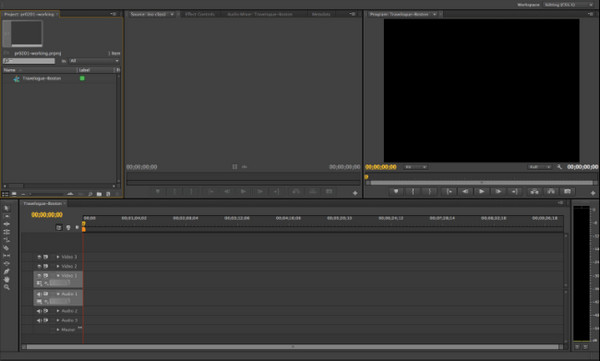Expand the Video 3 track

pyautogui.click(x=58, y=257)
